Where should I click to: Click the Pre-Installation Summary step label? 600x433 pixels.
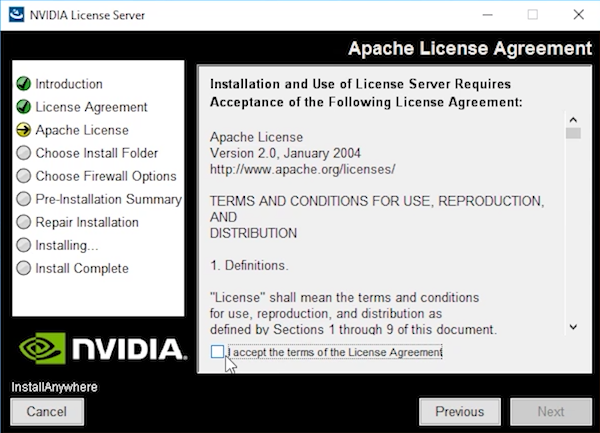click(109, 199)
